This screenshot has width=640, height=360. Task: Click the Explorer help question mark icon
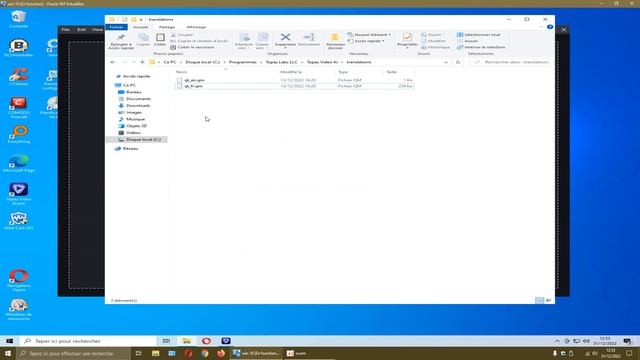550,27
